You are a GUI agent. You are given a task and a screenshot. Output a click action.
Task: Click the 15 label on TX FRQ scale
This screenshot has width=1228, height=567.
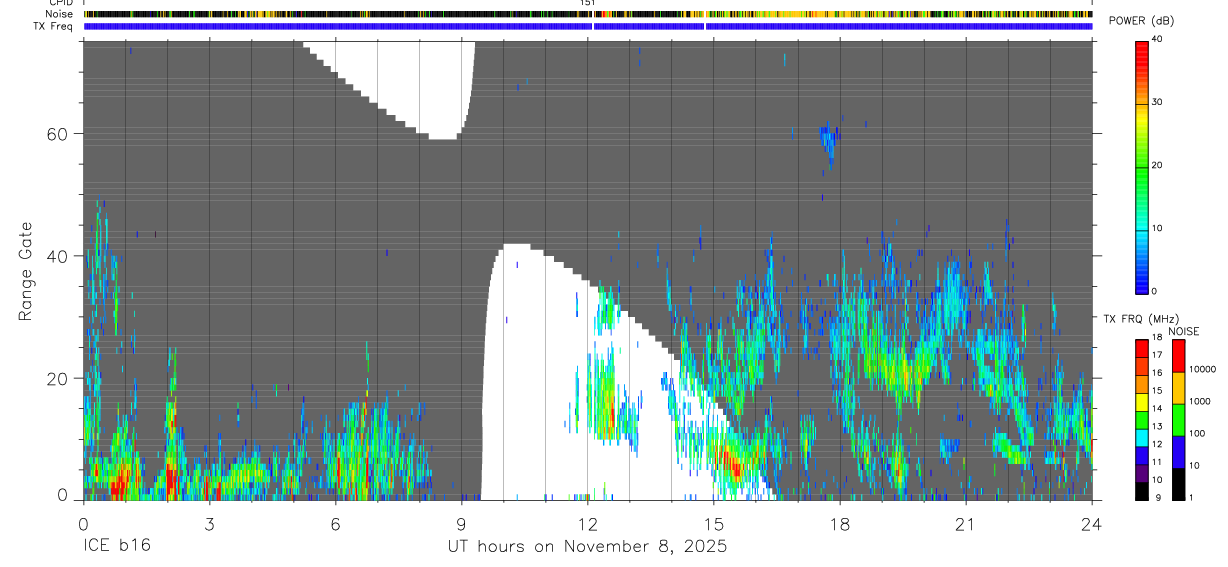tap(1158, 391)
